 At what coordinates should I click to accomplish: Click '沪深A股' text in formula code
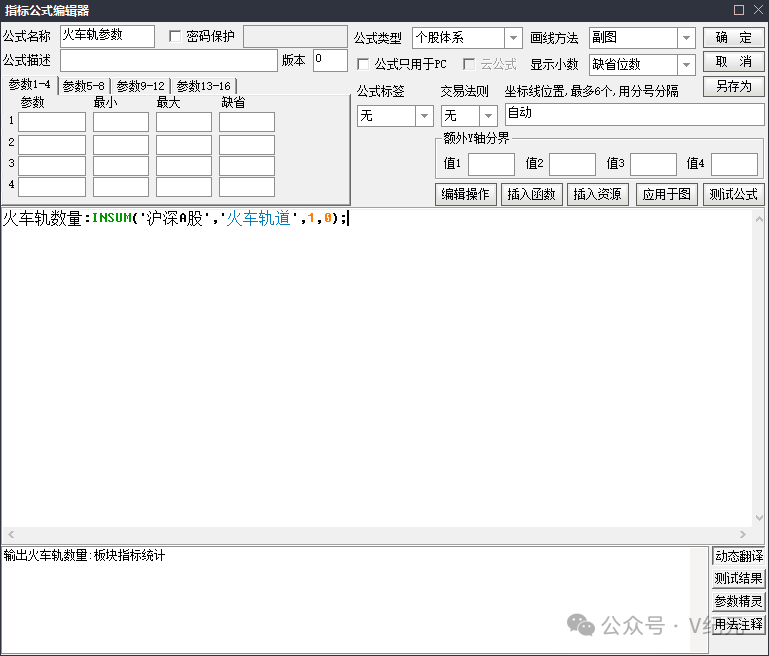[x=174, y=218]
